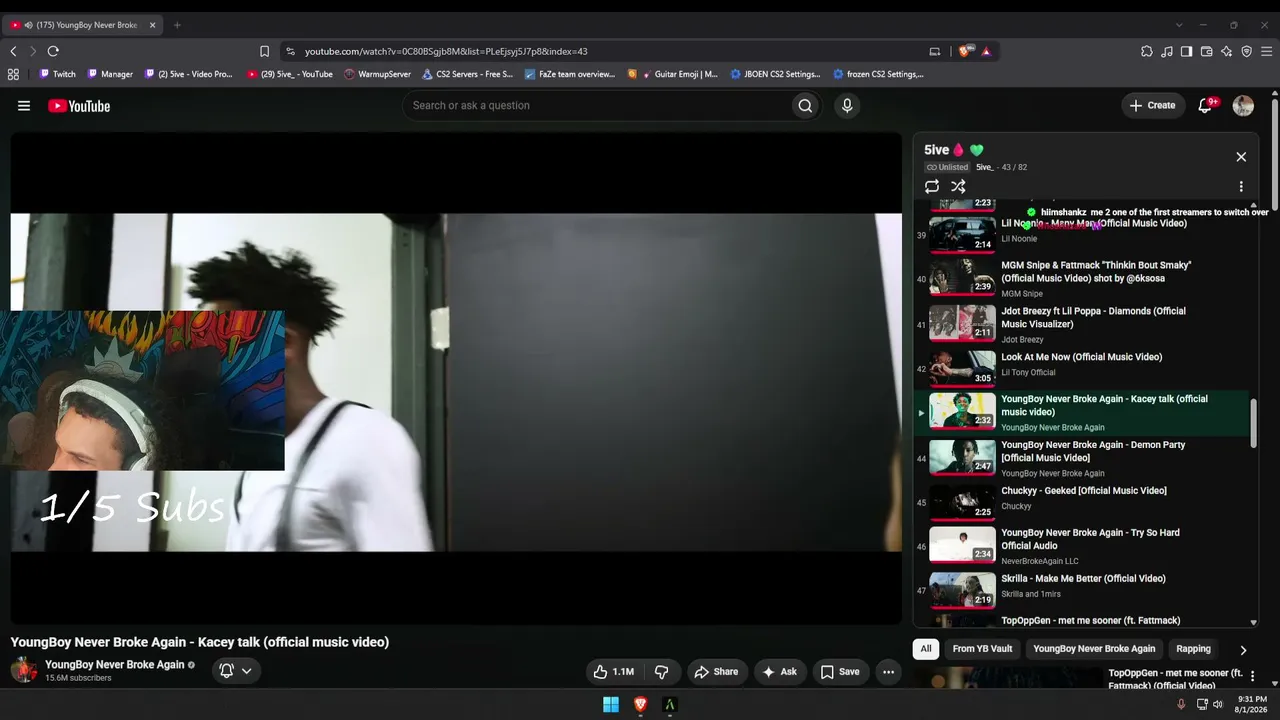The width and height of the screenshot is (1280, 720).
Task: Open the Twitch bookmark
Action: click(x=57, y=74)
